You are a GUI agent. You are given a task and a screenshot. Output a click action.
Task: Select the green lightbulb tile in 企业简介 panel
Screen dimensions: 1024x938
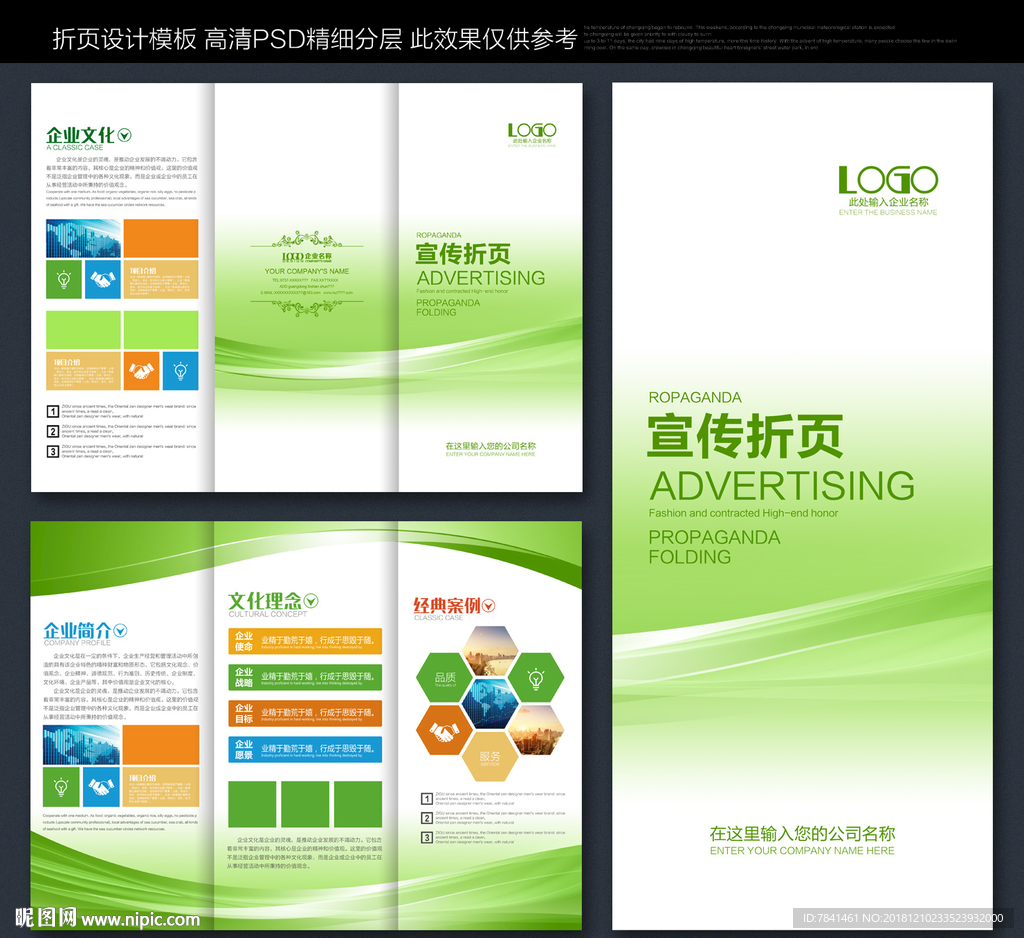point(61,787)
